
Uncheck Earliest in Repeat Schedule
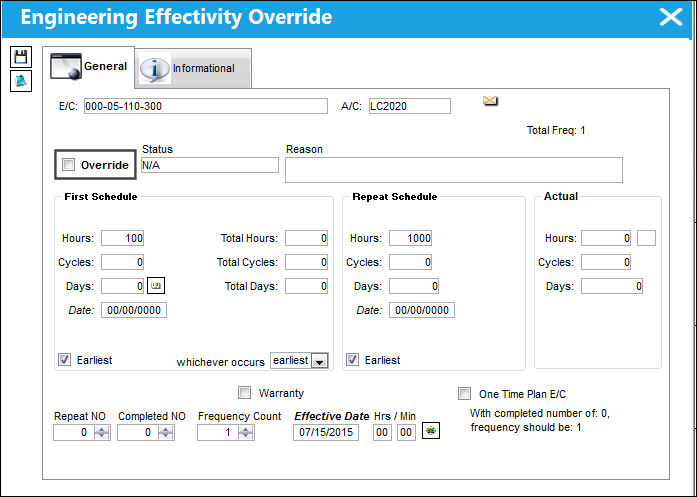point(353,359)
